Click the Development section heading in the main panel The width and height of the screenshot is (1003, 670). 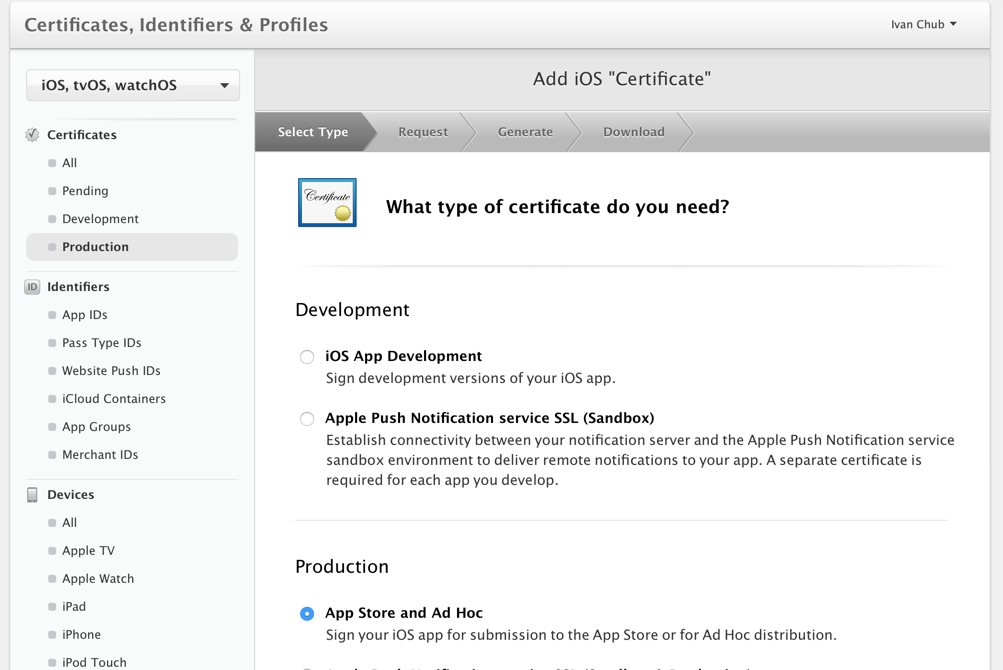pyautogui.click(x=352, y=310)
